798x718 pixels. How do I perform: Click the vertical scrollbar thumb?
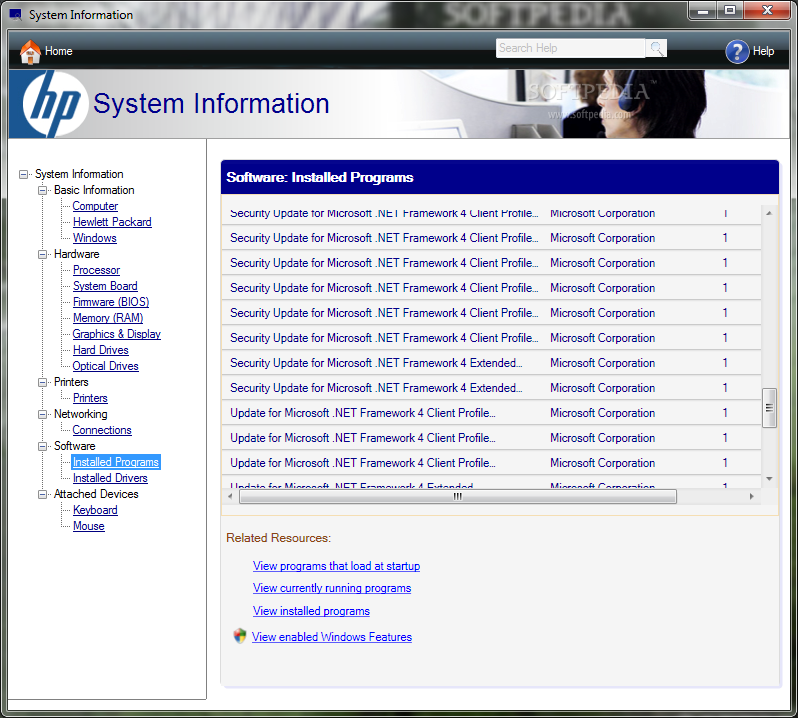[x=769, y=408]
